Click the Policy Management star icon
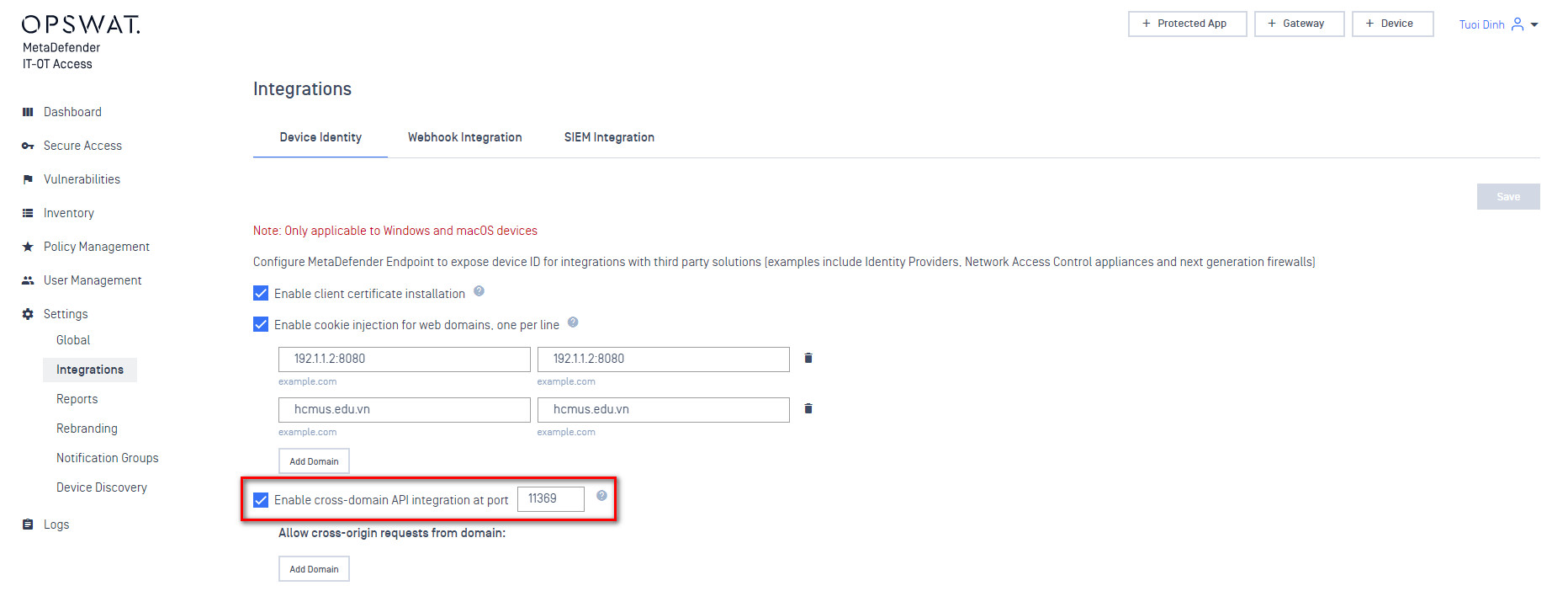 (28, 247)
